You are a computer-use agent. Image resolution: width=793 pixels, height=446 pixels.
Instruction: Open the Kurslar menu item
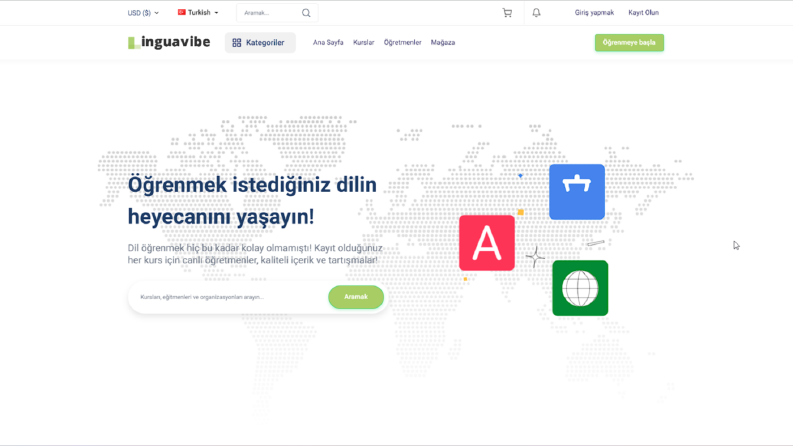(x=363, y=42)
